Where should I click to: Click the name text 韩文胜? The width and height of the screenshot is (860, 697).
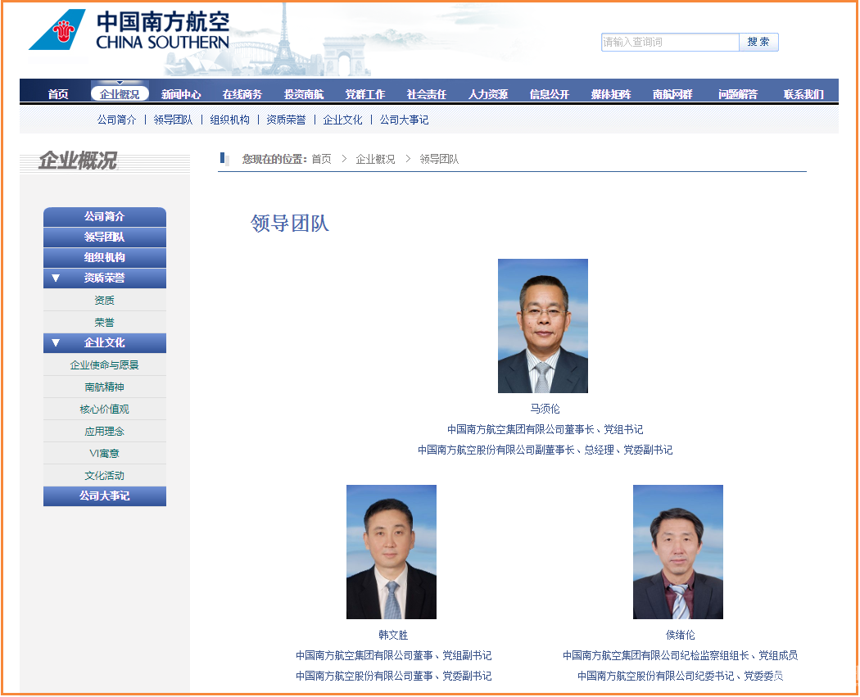393,635
